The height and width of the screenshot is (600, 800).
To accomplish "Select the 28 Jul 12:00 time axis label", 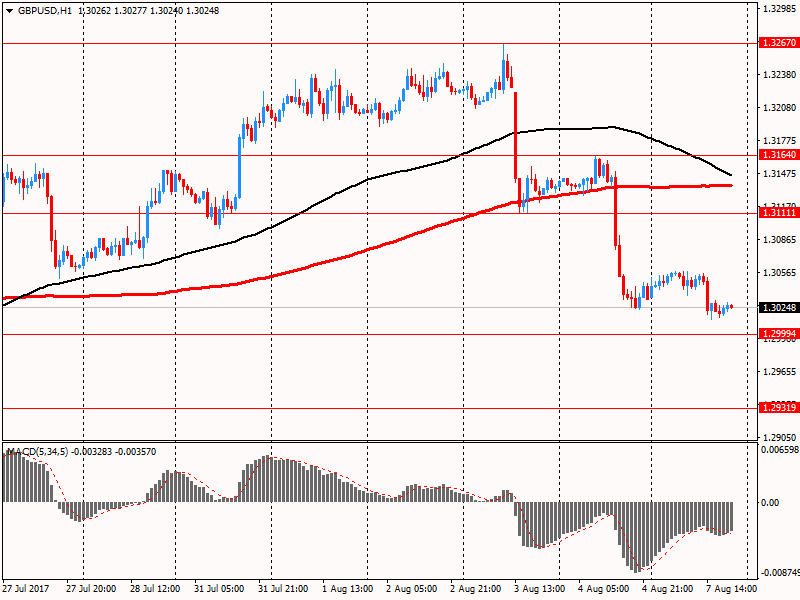I will coord(155,588).
